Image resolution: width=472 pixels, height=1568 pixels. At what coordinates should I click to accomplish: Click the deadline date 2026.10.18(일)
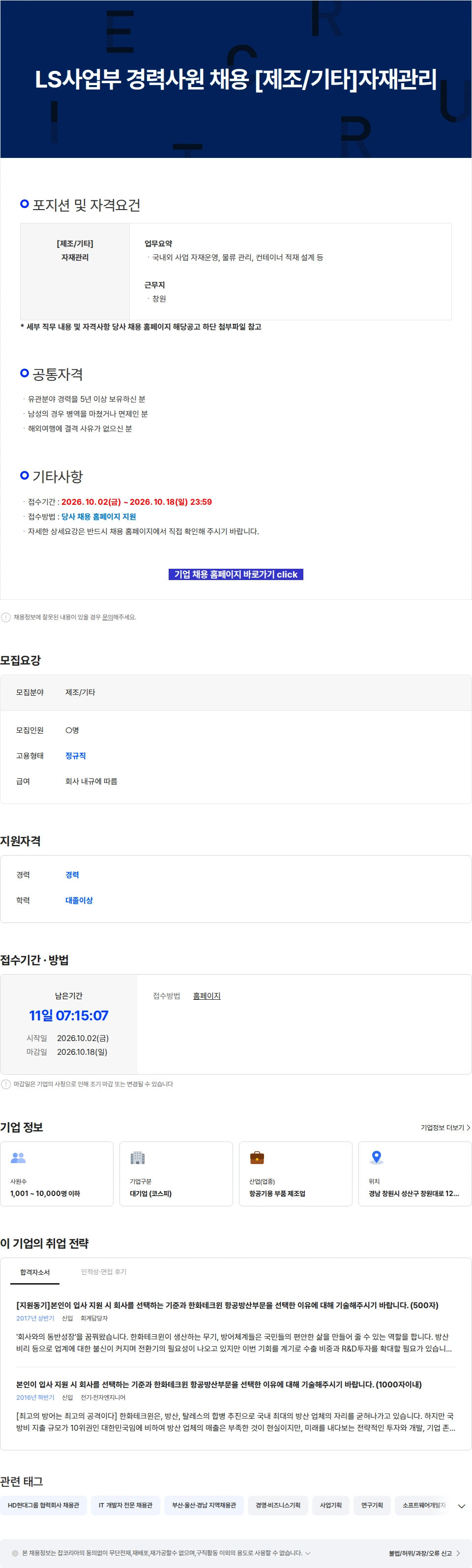82,1052
